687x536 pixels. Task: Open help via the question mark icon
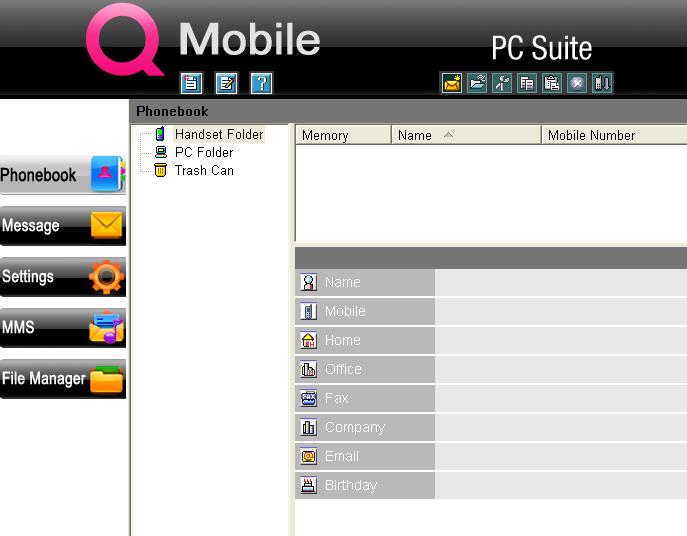pyautogui.click(x=261, y=83)
